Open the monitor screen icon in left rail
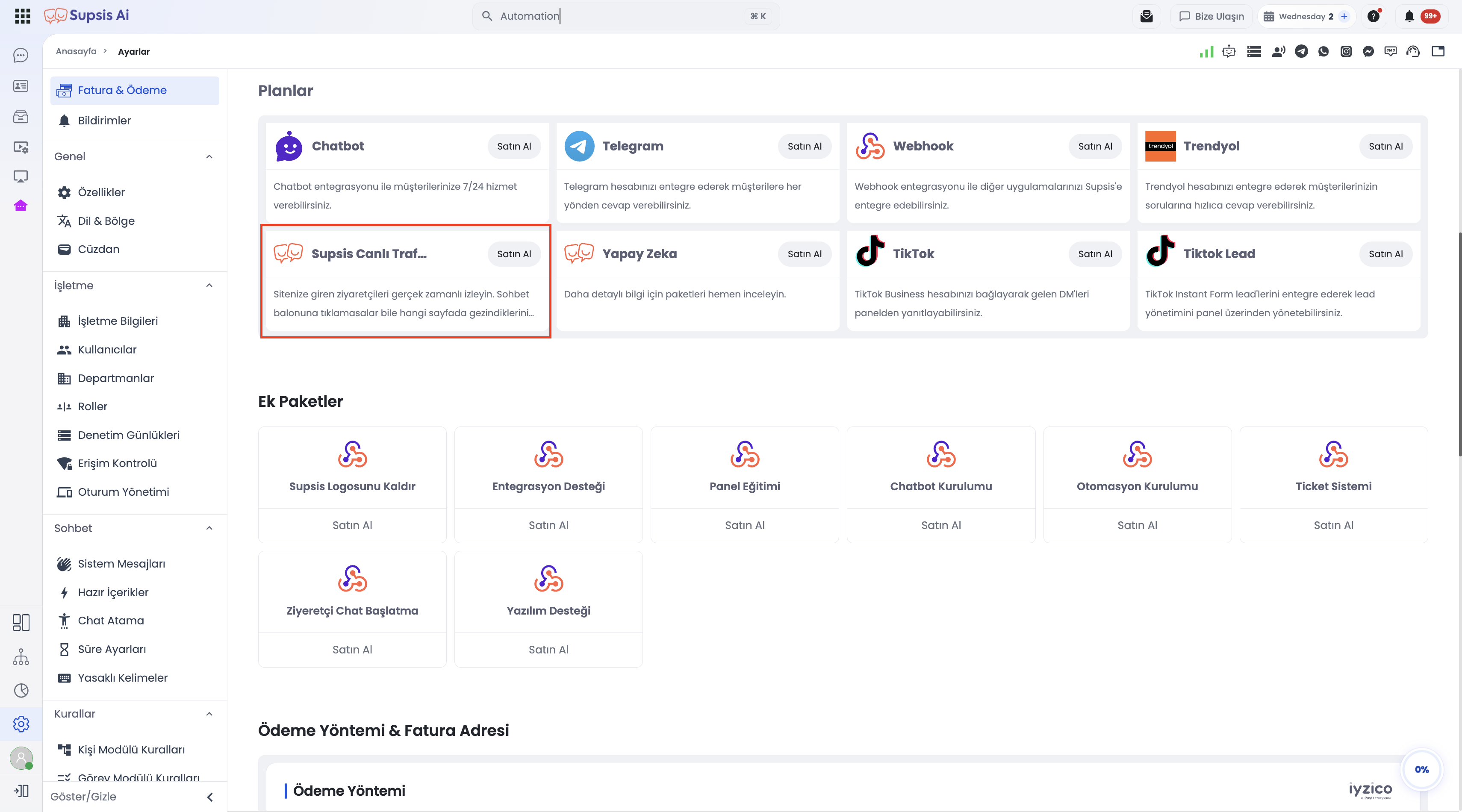1462x812 pixels. pos(21,177)
